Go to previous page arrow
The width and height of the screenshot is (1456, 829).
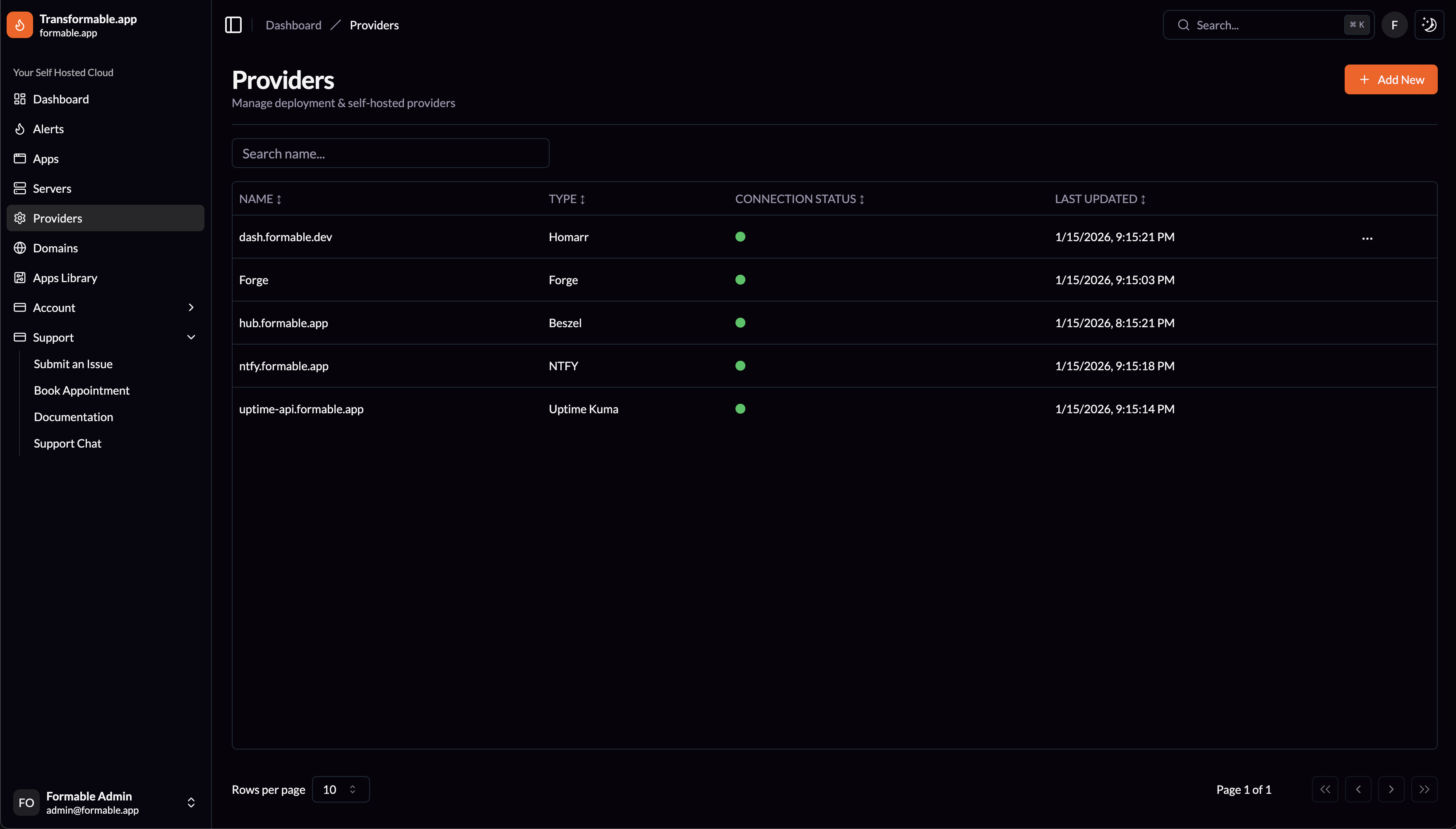[x=1358, y=789]
